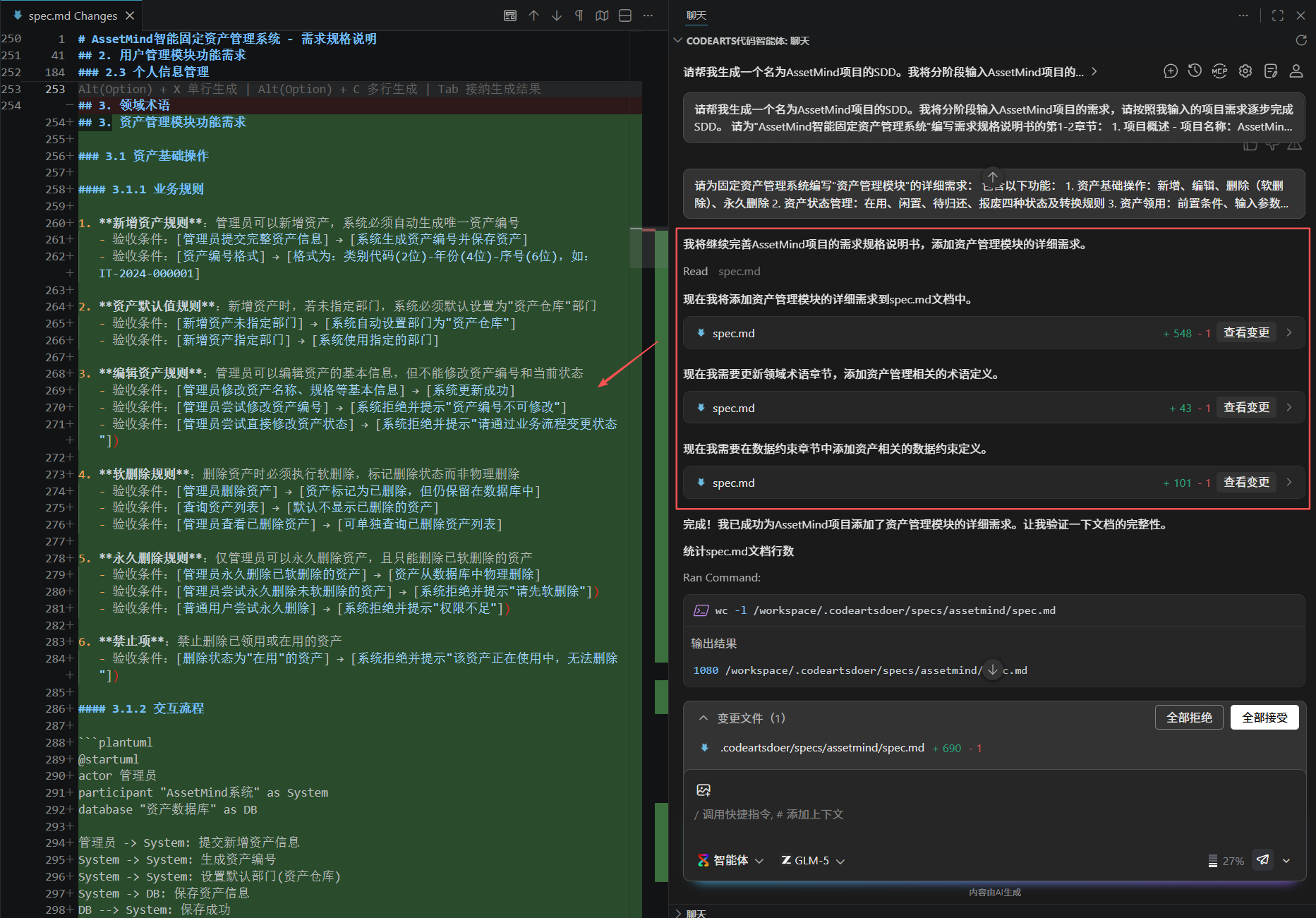This screenshot has height=918, width=1316.
Task: Toggle whitespace paragraph mark in diff toolbar
Action: click(x=579, y=16)
